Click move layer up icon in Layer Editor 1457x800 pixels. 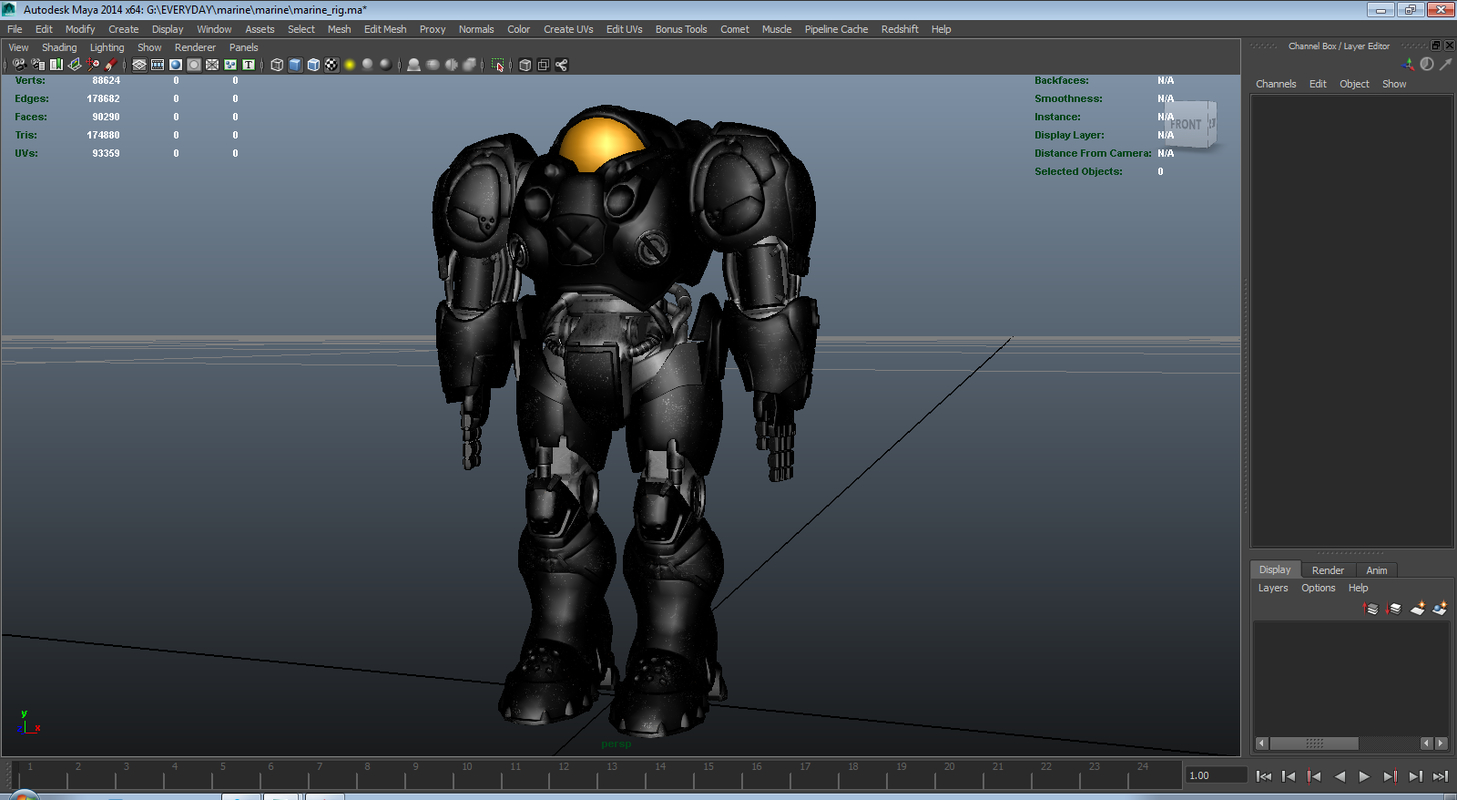click(1371, 608)
